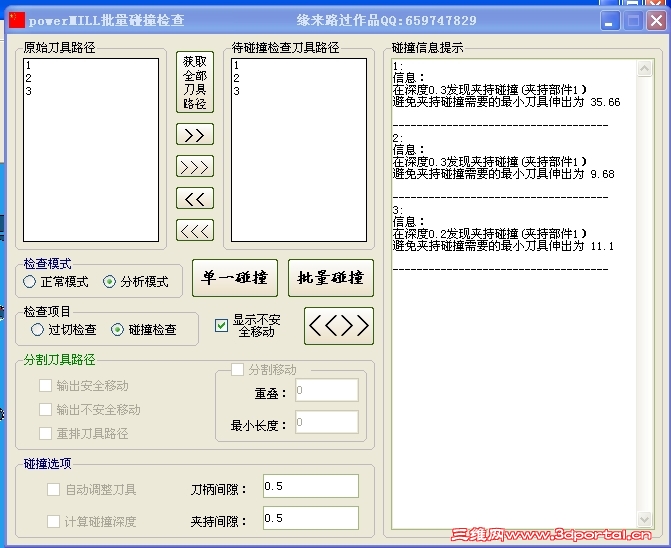This screenshot has height=548, width=671.
Task: Click the collision info scrollbar up arrow
Action: (x=644, y=68)
